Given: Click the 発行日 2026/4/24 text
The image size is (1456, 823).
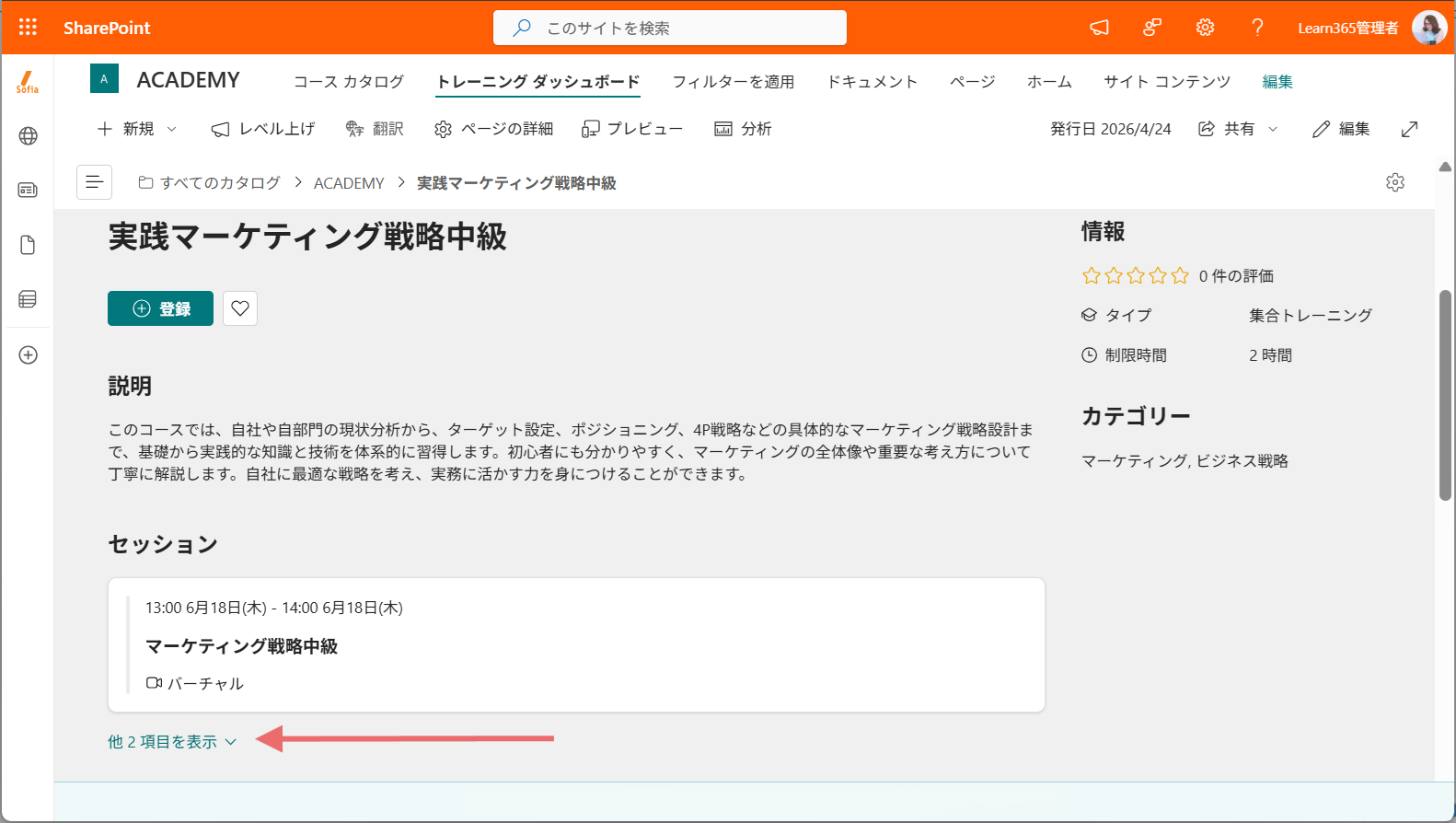Looking at the screenshot, I should [x=1111, y=129].
